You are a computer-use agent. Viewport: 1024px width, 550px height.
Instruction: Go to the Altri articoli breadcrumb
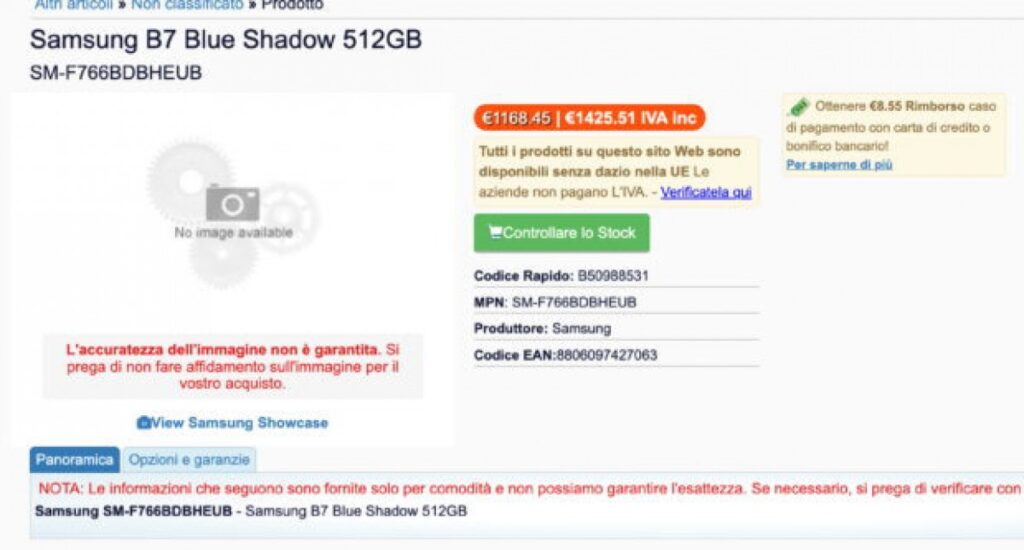(x=73, y=5)
